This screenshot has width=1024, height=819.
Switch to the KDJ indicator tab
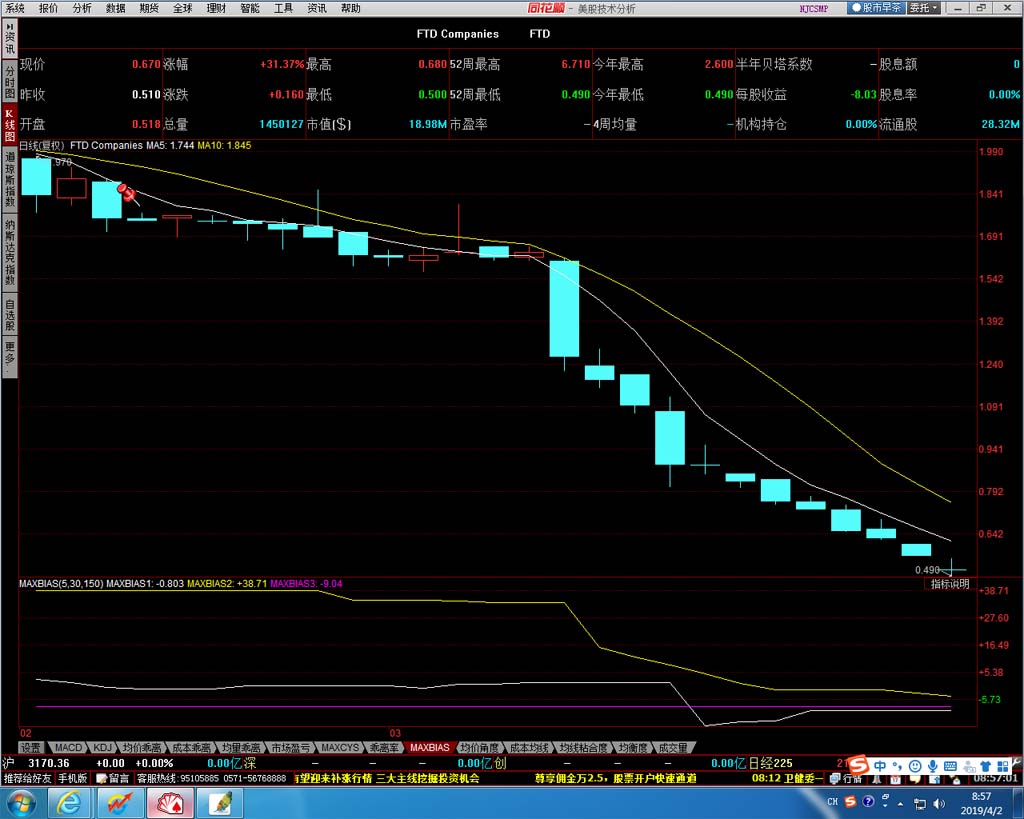[x=103, y=747]
